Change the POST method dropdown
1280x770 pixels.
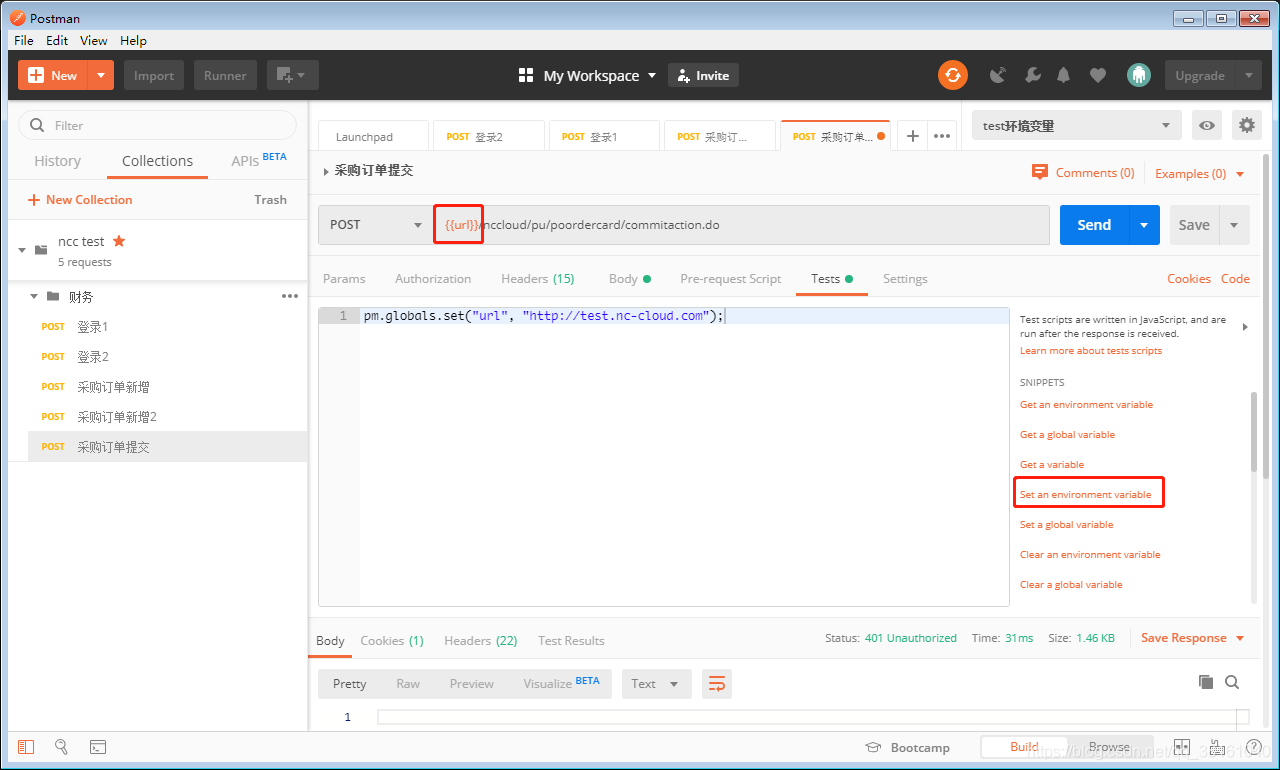375,225
